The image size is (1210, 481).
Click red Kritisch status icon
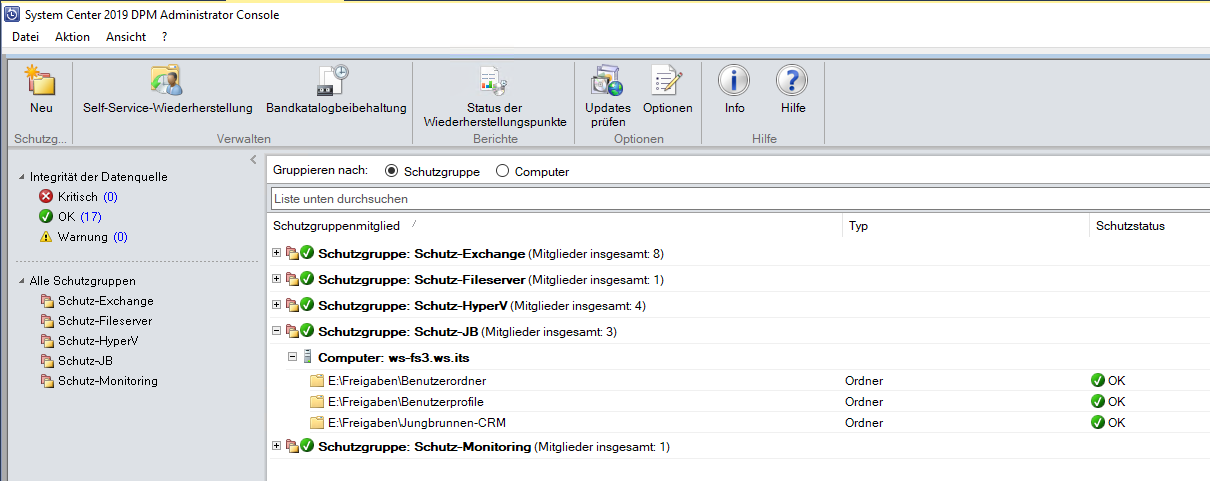[x=45, y=197]
